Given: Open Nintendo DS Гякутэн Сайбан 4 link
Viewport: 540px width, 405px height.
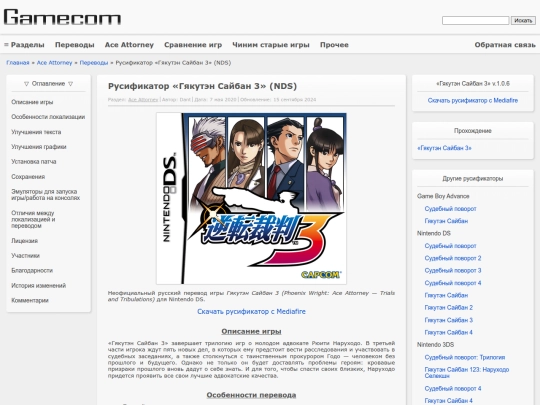Looking at the screenshot, I should click(x=449, y=332).
